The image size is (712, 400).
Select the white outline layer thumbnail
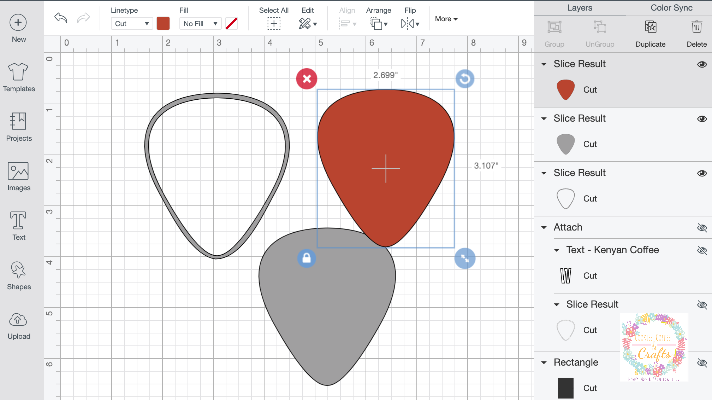[x=566, y=199]
